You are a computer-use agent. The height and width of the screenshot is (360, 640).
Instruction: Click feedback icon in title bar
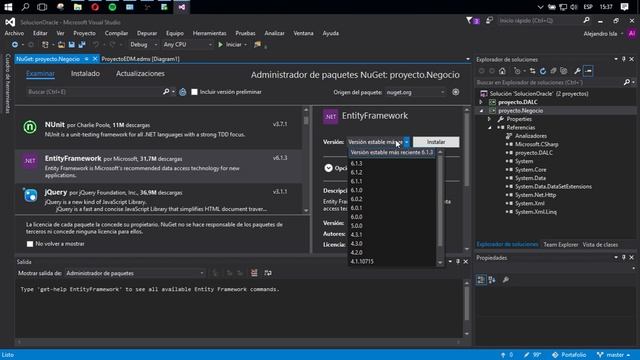[489, 20]
